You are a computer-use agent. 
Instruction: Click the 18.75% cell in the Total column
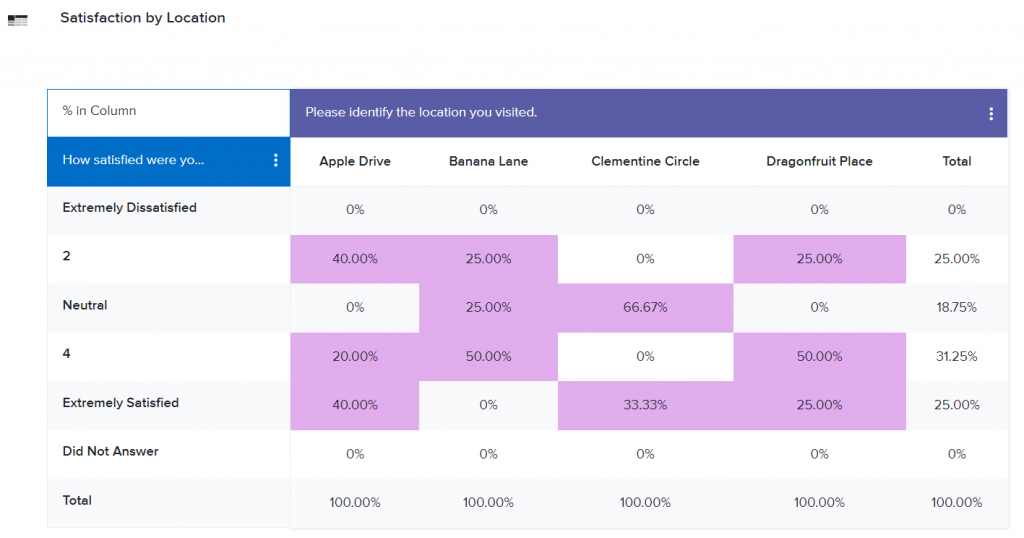pyautogui.click(x=957, y=307)
